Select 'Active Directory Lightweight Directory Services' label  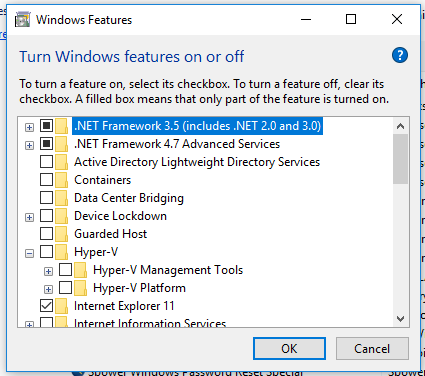[x=197, y=162]
